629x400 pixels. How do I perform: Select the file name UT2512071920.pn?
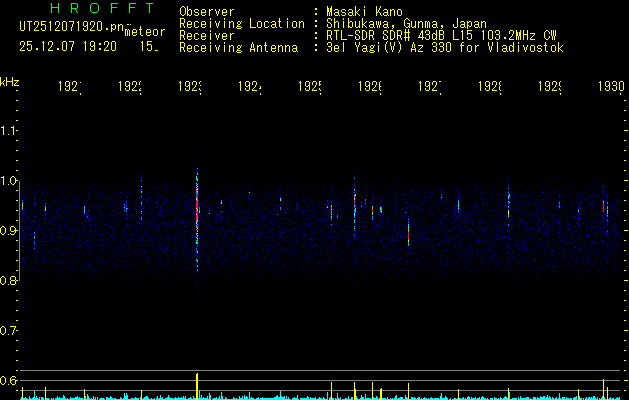[x=71, y=26]
